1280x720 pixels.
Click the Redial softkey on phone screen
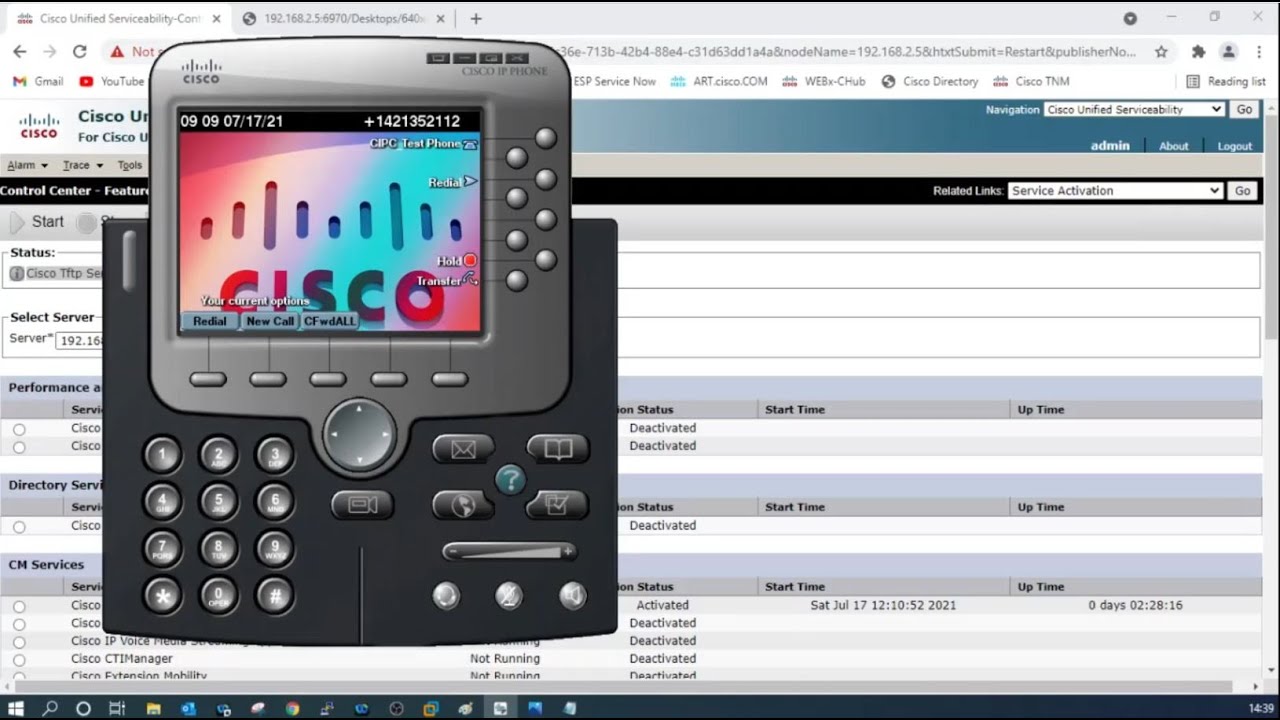tap(210, 321)
